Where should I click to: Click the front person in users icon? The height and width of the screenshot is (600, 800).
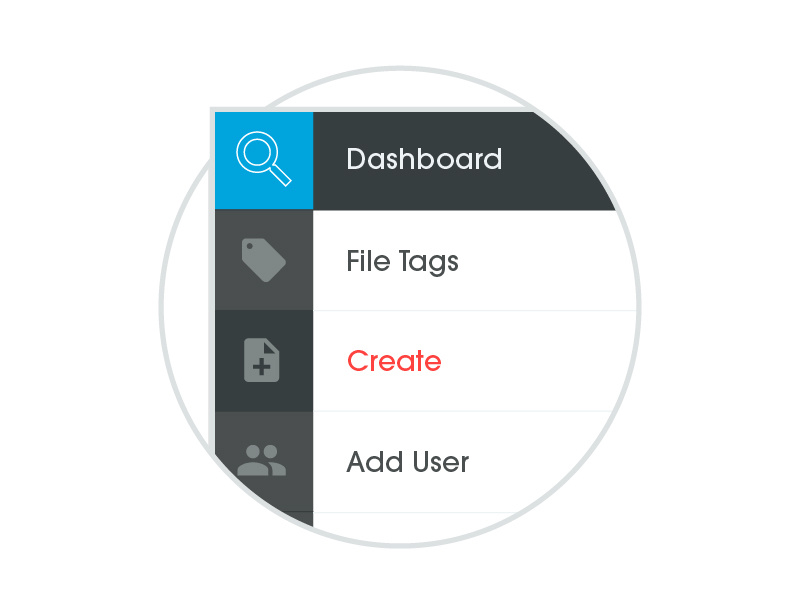[254, 461]
